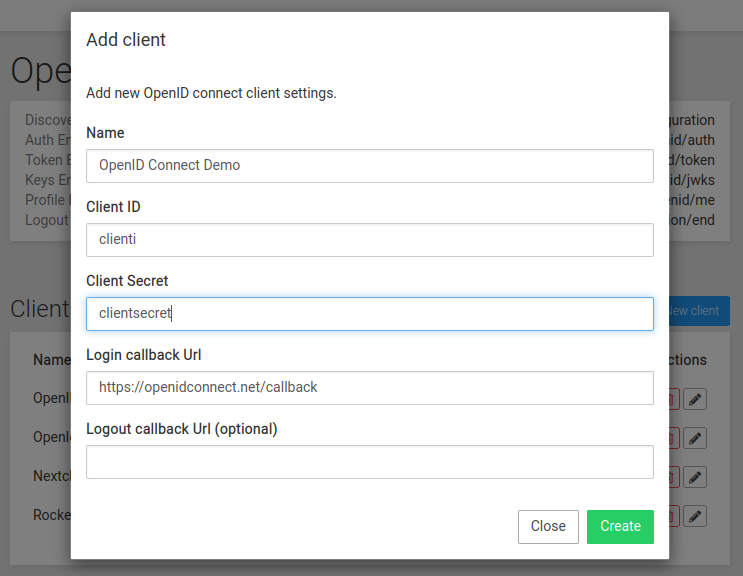Dismiss the dialog with the Close button
Image resolution: width=743 pixels, height=576 pixels.
[548, 527]
